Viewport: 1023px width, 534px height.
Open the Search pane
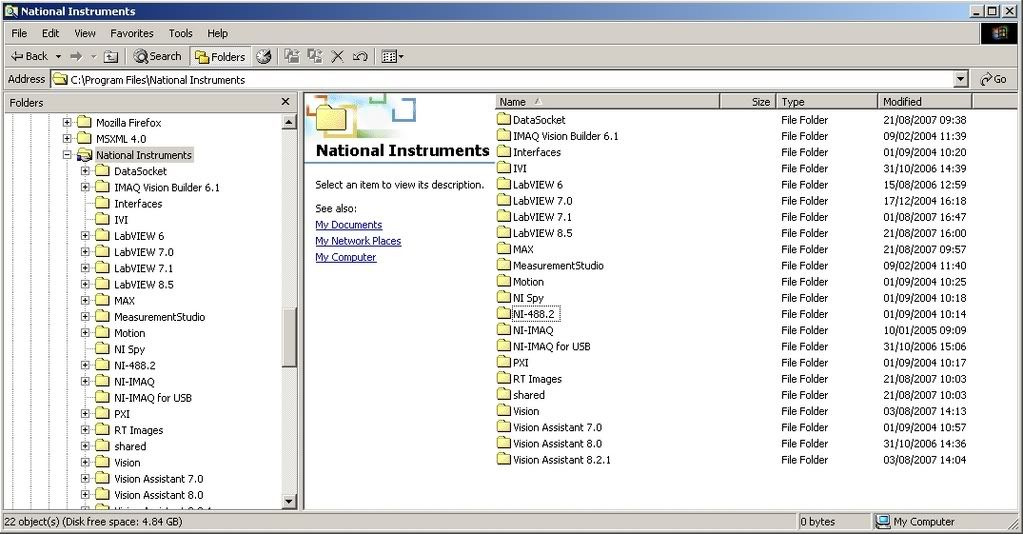click(x=157, y=57)
